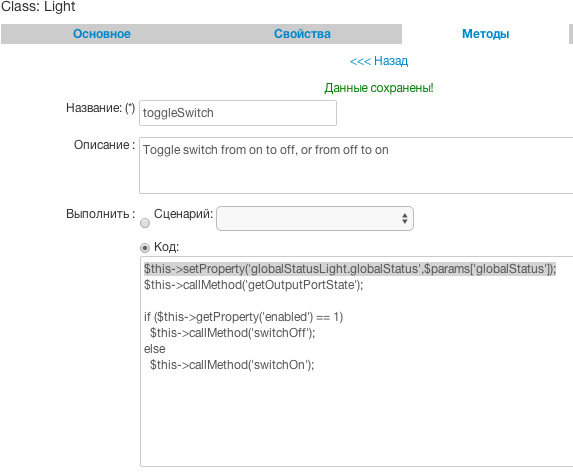The width and height of the screenshot is (573, 476).
Task: Select the Методы tab
Action: click(485, 34)
